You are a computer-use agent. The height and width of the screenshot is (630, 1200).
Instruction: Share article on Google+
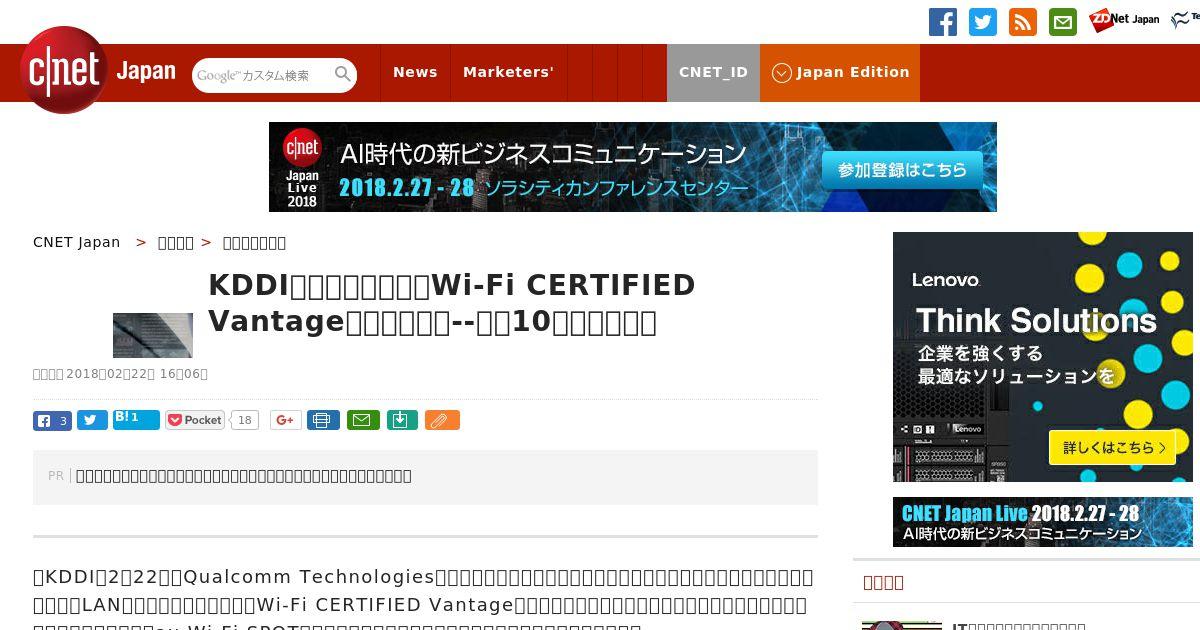tap(285, 421)
